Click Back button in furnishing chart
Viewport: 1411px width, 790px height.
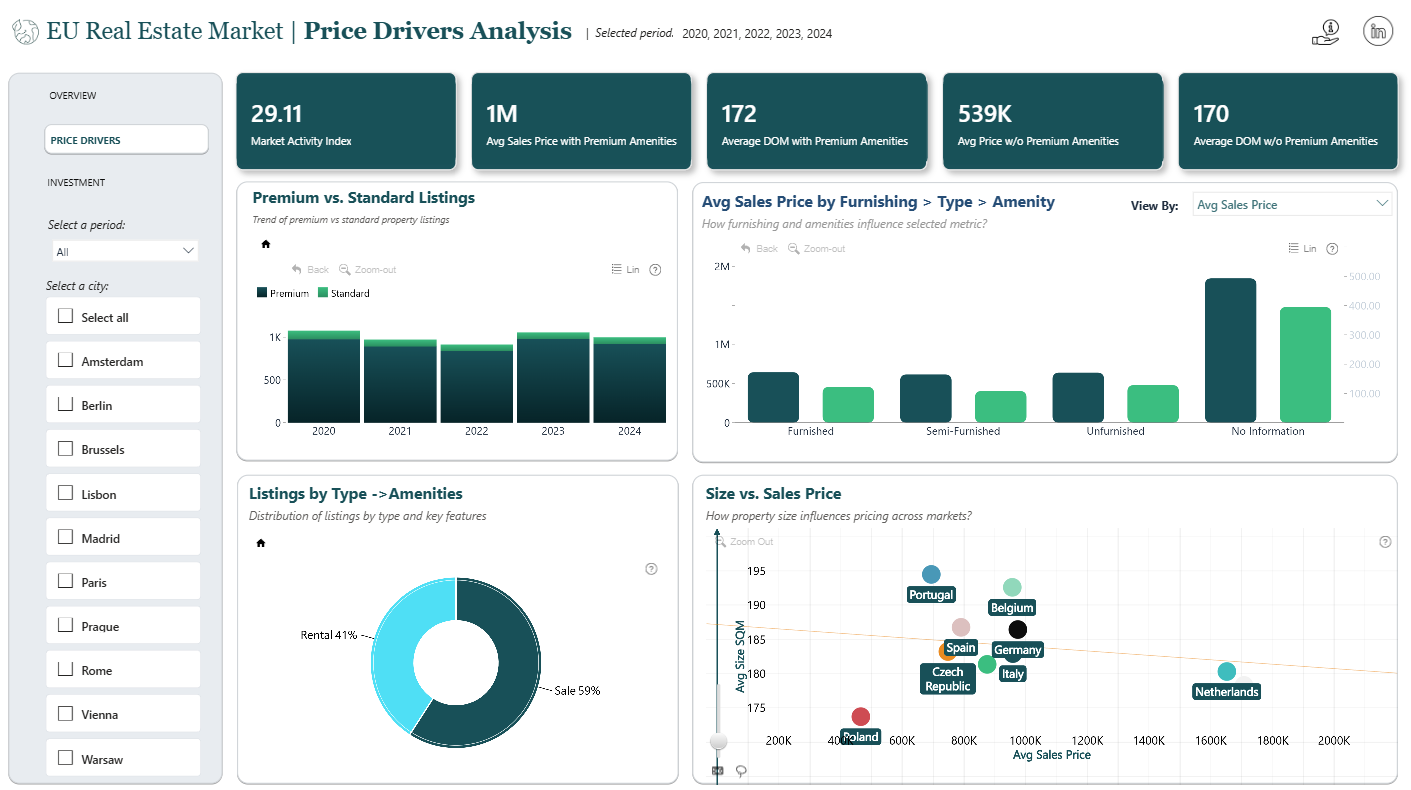pos(759,248)
